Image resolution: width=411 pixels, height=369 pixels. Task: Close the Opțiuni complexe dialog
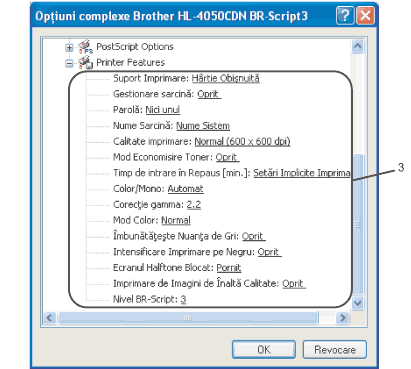pos(365,16)
